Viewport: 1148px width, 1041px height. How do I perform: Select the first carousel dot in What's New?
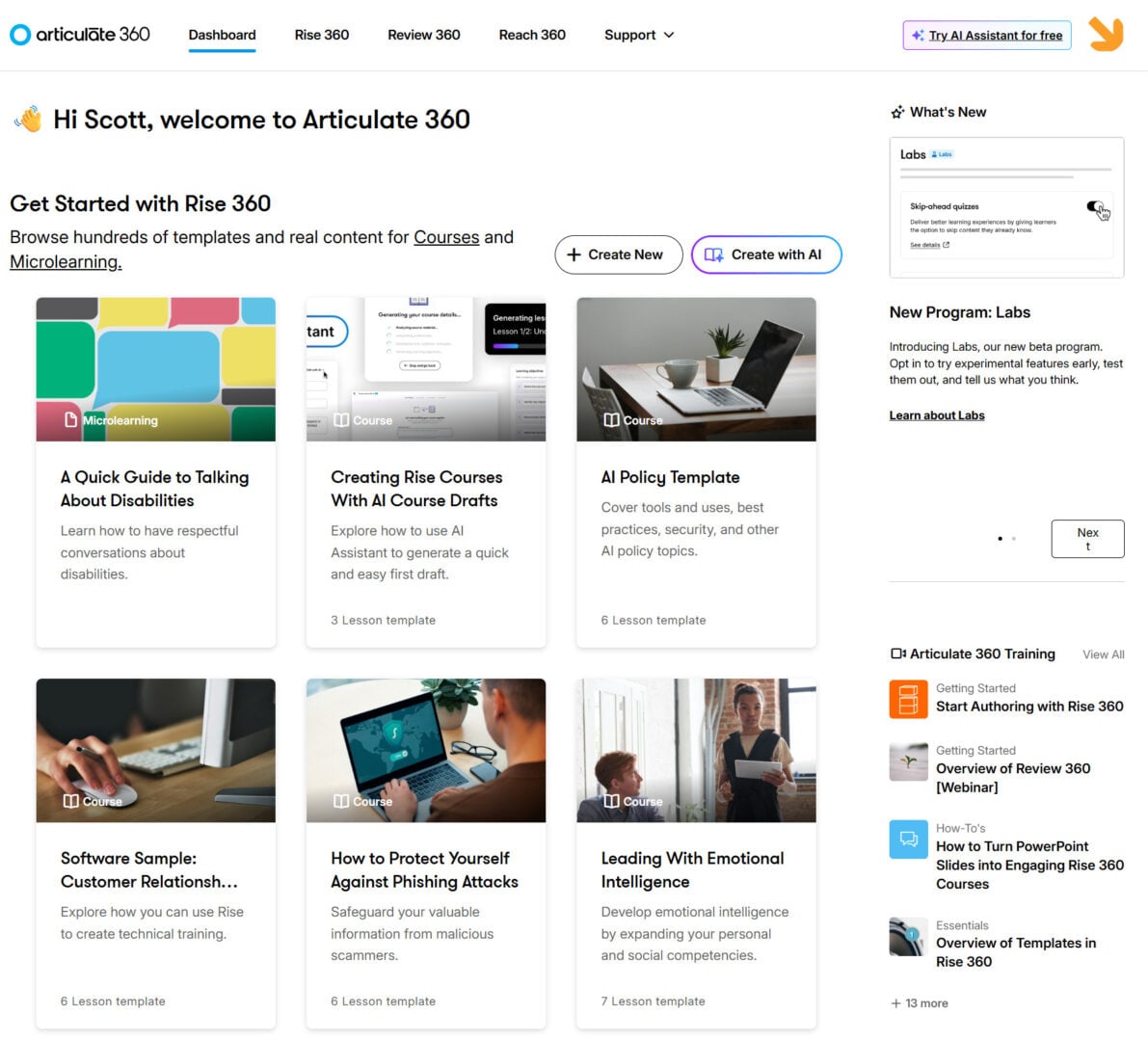pos(1001,539)
